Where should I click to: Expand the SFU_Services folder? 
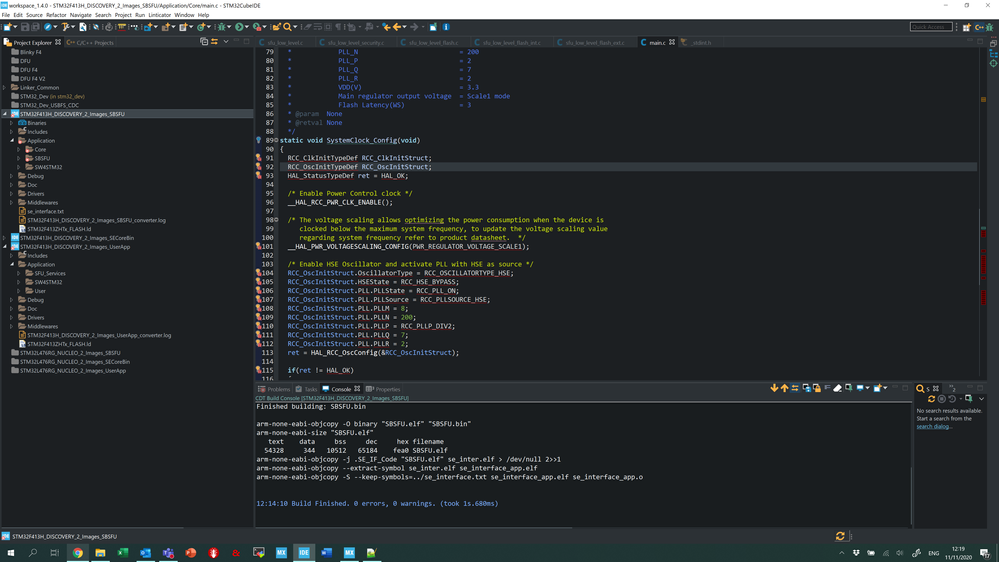coord(19,273)
